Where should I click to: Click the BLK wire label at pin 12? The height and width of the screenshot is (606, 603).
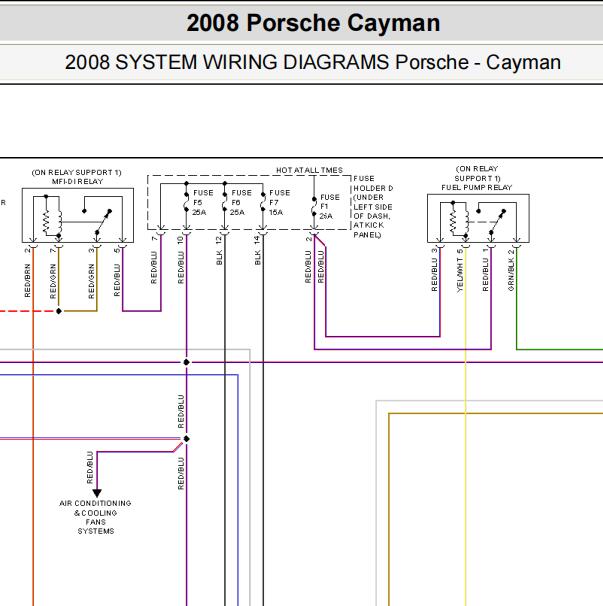(219, 258)
